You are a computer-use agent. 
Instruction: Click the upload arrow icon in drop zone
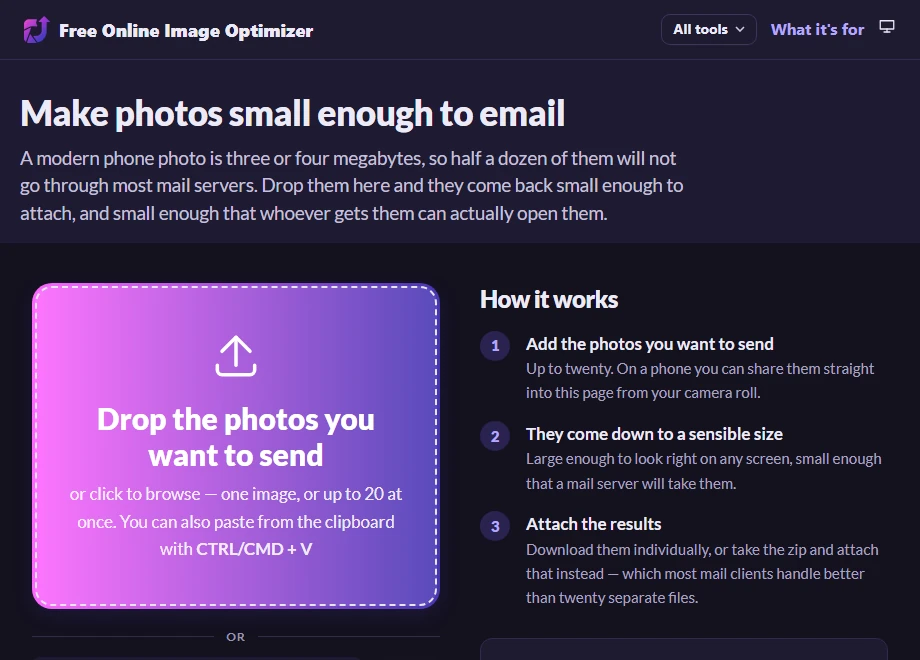point(236,356)
